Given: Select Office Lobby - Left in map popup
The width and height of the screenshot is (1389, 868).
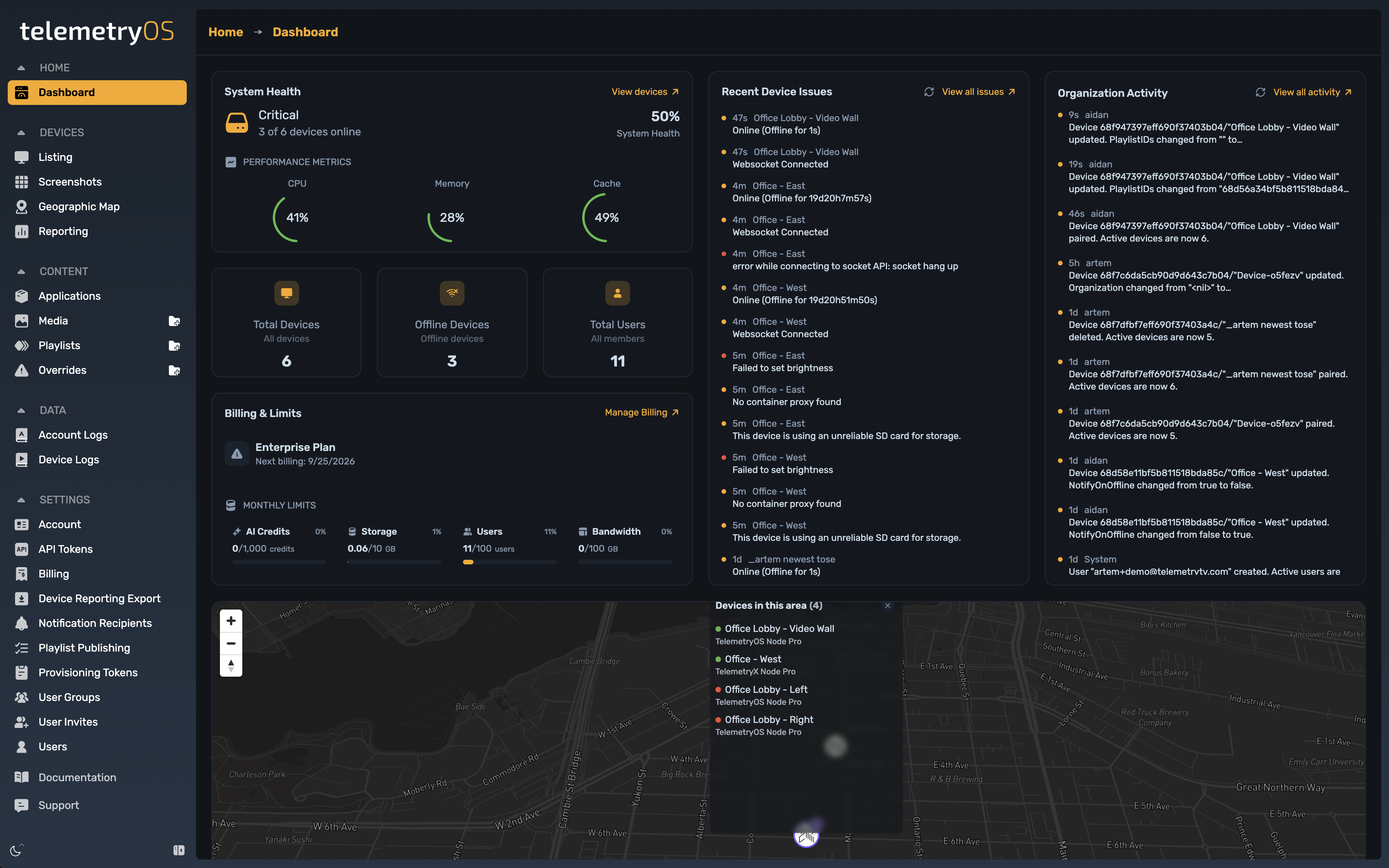Looking at the screenshot, I should click(x=765, y=689).
